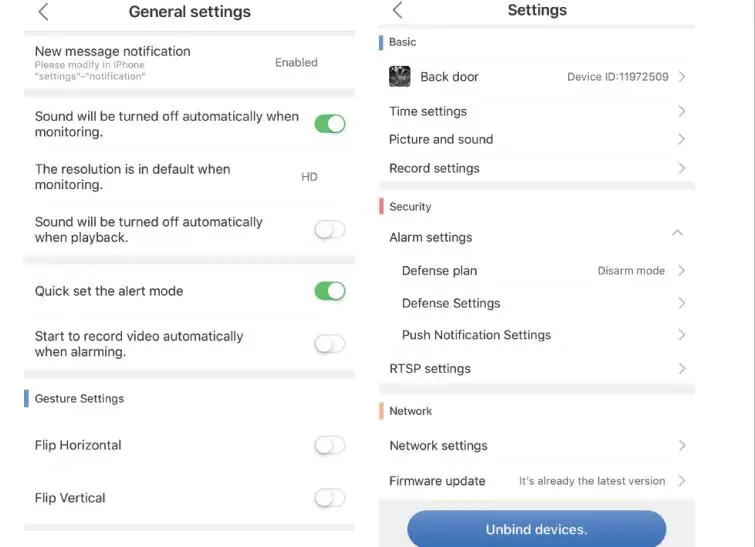Open Defense Settings entry
This screenshot has height=547, width=755.
(x=537, y=303)
